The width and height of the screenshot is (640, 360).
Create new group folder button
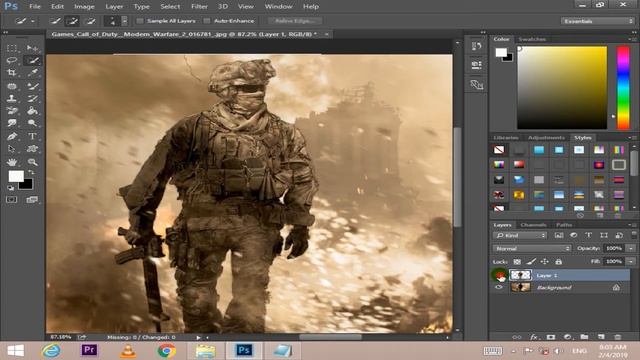tap(584, 337)
